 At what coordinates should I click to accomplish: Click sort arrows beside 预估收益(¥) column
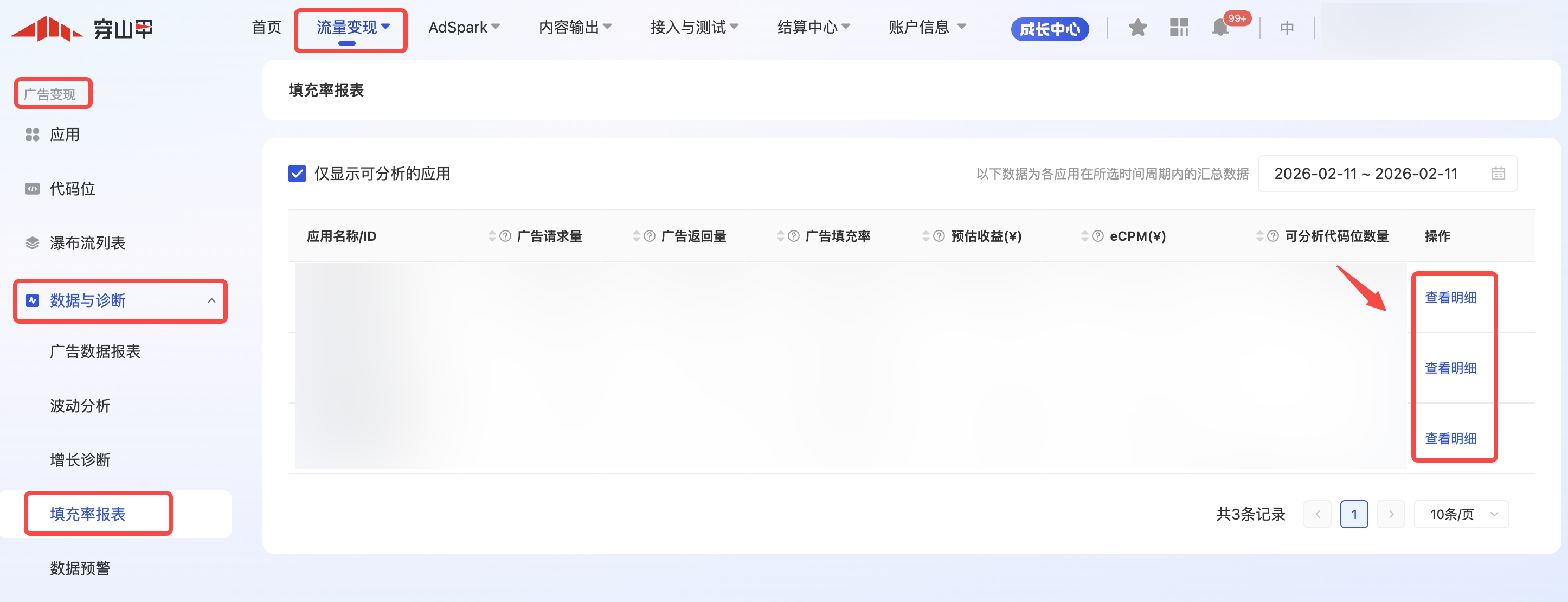(925, 236)
